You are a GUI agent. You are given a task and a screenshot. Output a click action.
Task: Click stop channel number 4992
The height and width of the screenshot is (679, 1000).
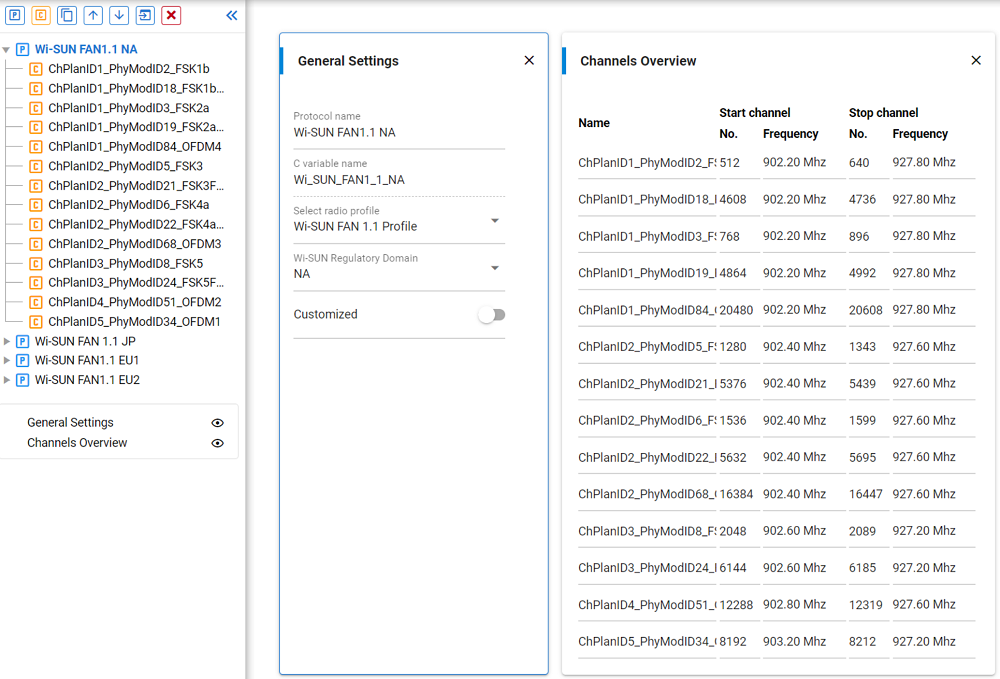[x=862, y=273]
